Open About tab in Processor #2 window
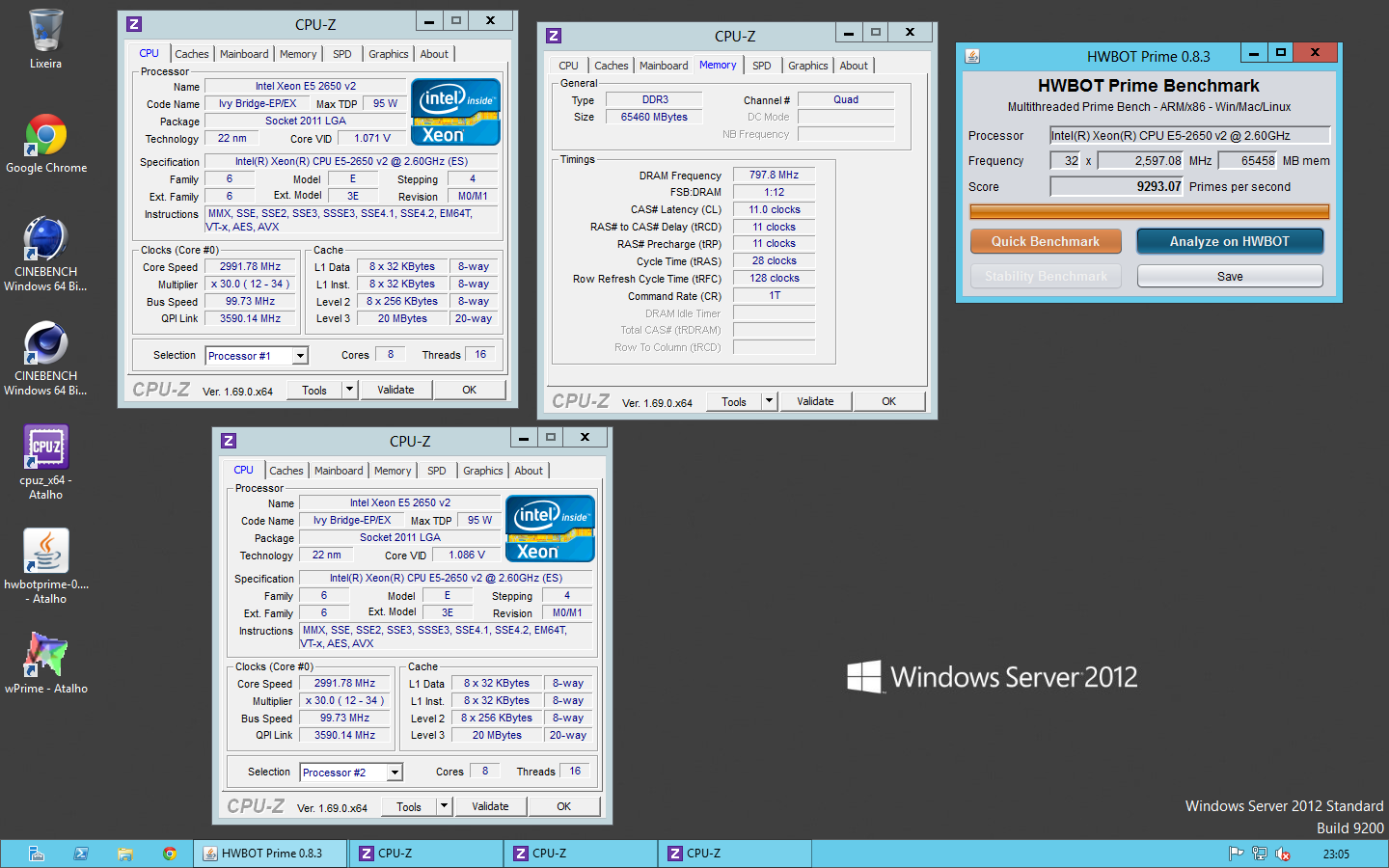 coord(529,471)
